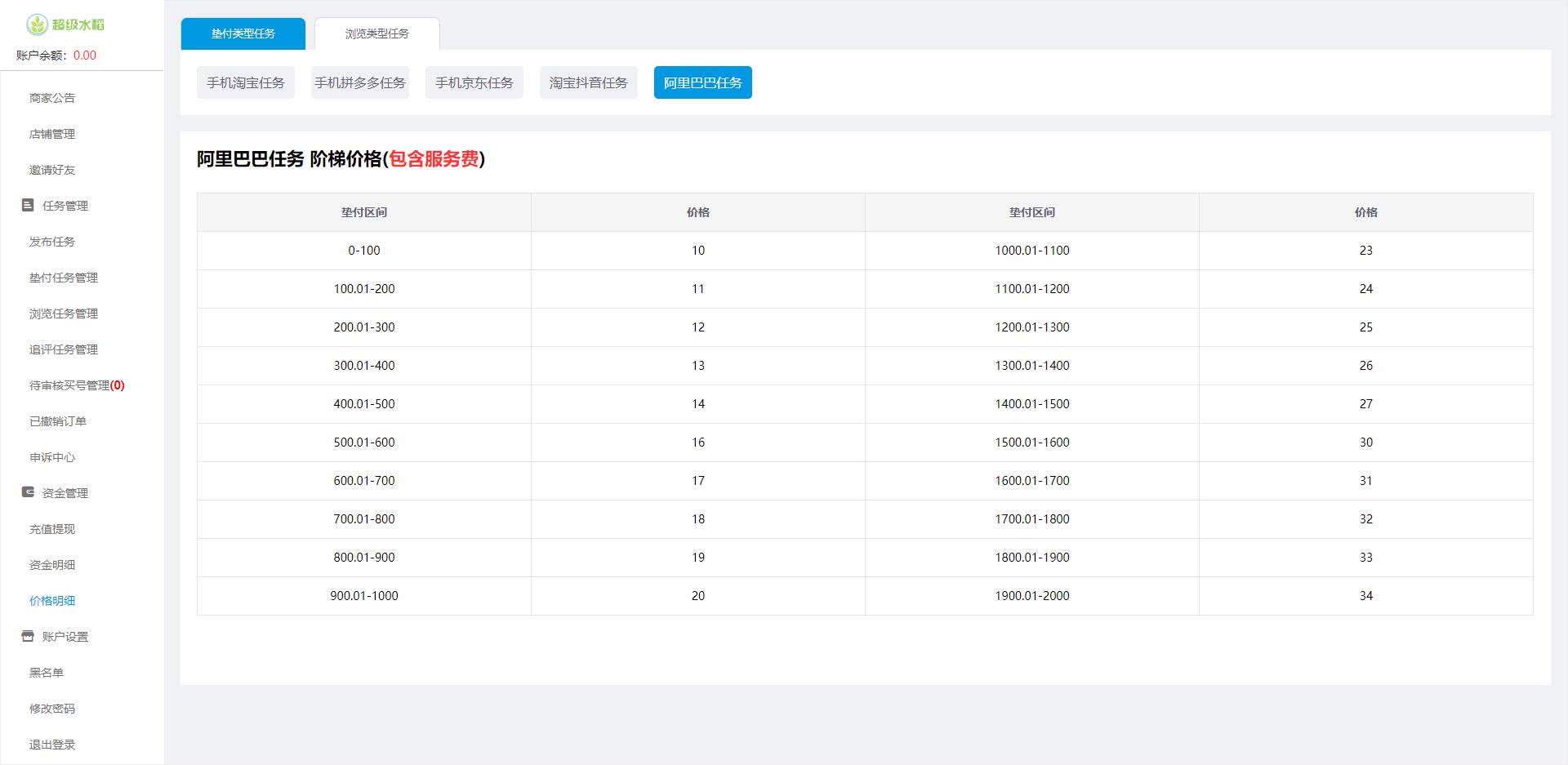Switch to 垫付类型任务 tab
This screenshot has height=765, width=1568.
point(243,33)
